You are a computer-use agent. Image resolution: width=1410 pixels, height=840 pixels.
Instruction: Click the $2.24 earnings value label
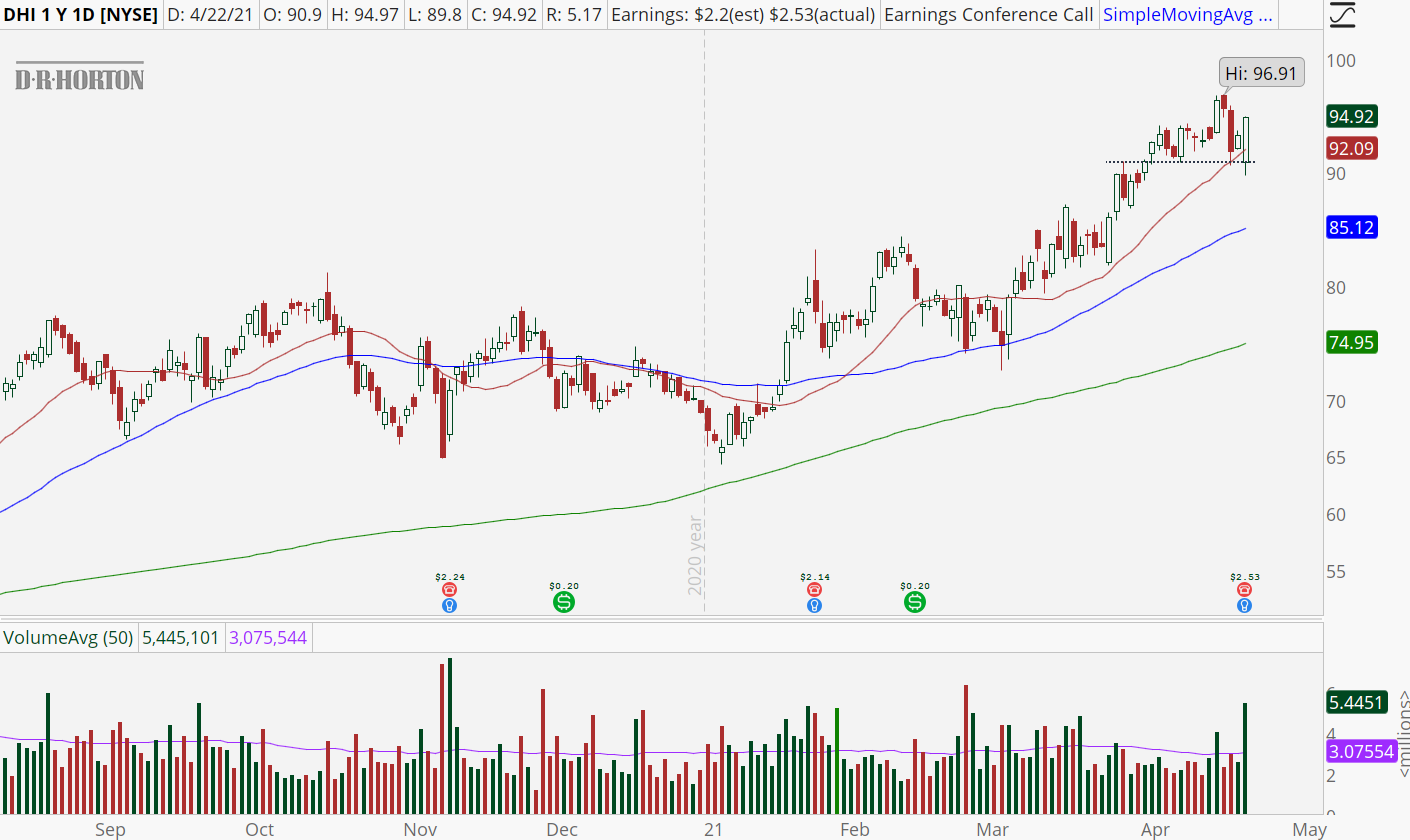point(449,577)
